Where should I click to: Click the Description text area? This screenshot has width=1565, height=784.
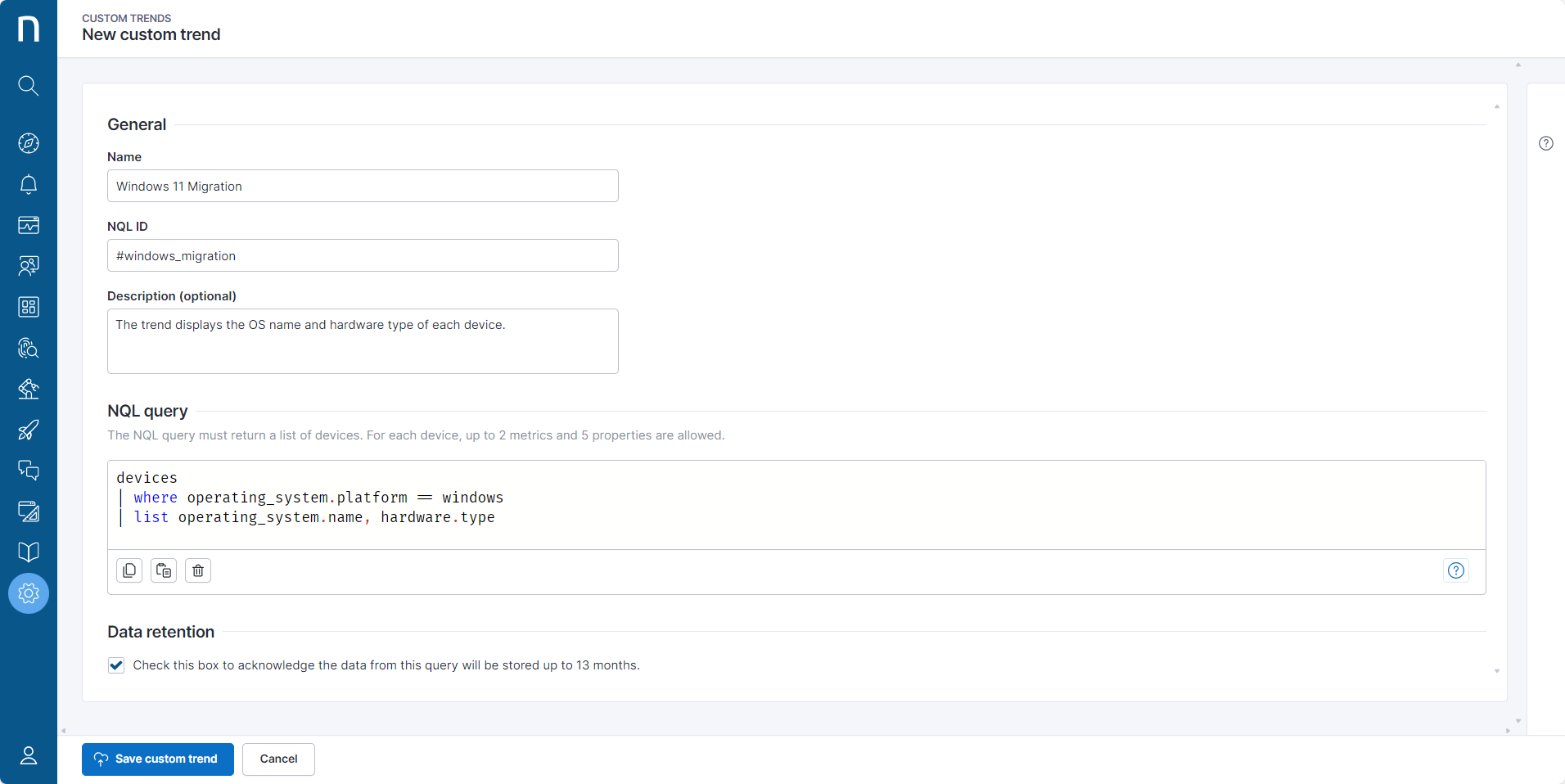(363, 341)
